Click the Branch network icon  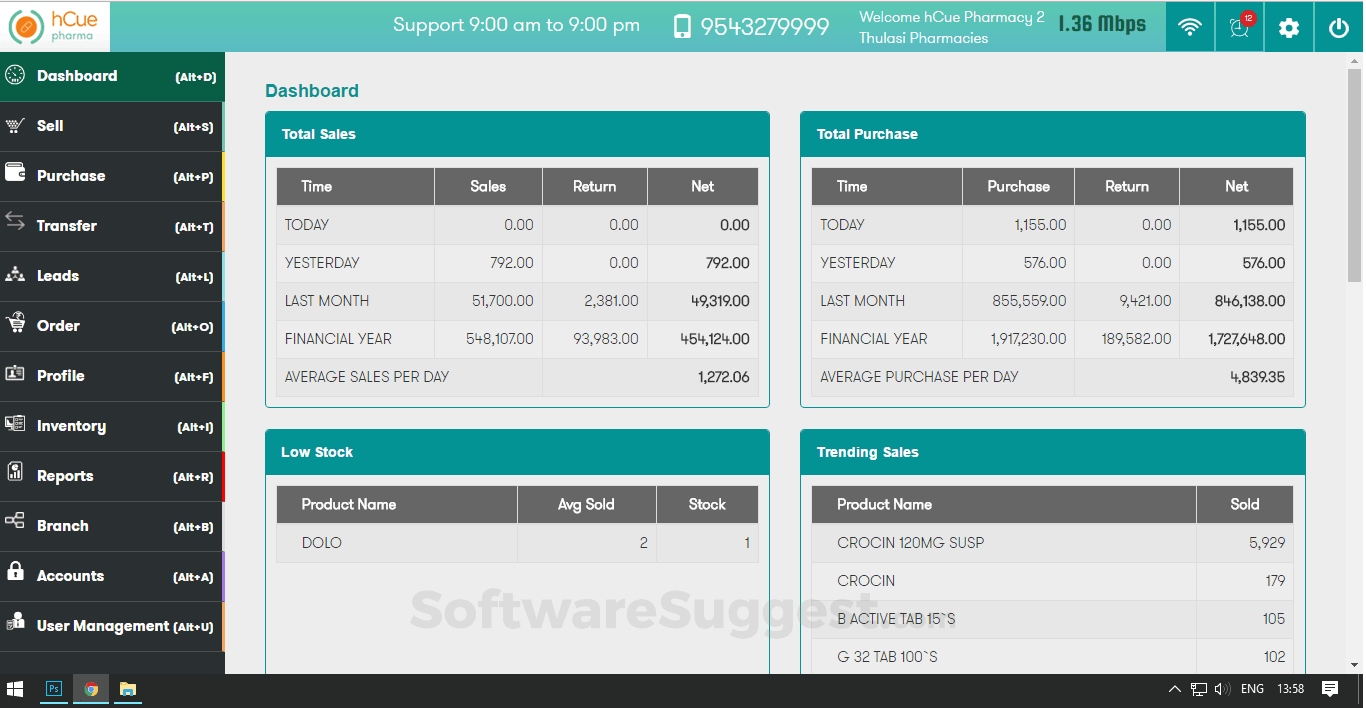tap(14, 526)
